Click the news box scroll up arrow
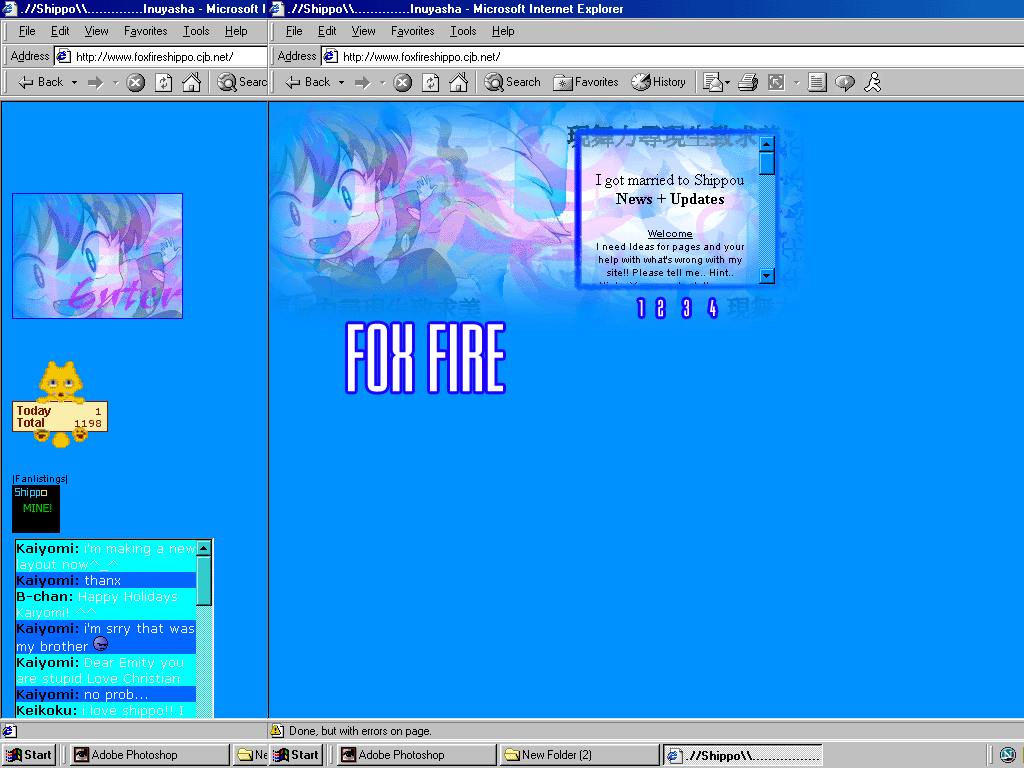Screen dimensions: 1024x768 click(767, 144)
